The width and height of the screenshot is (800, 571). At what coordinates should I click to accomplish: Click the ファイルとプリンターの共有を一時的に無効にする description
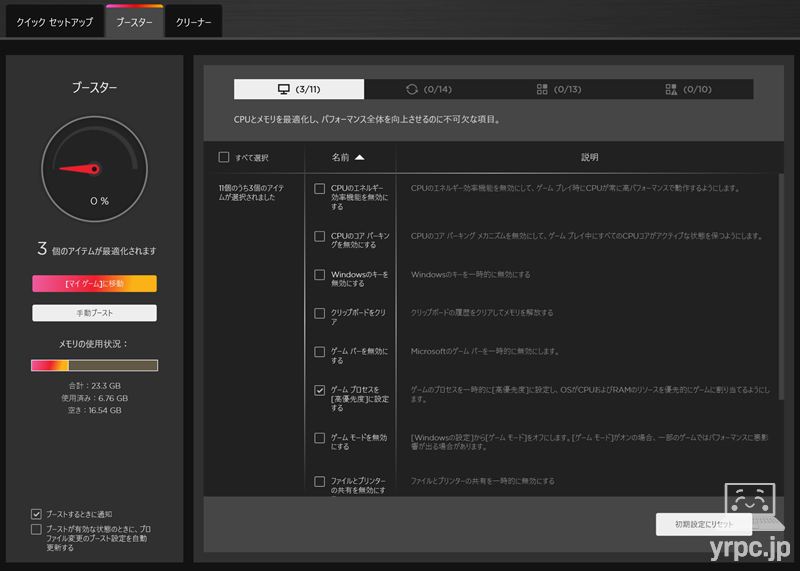pos(483,481)
